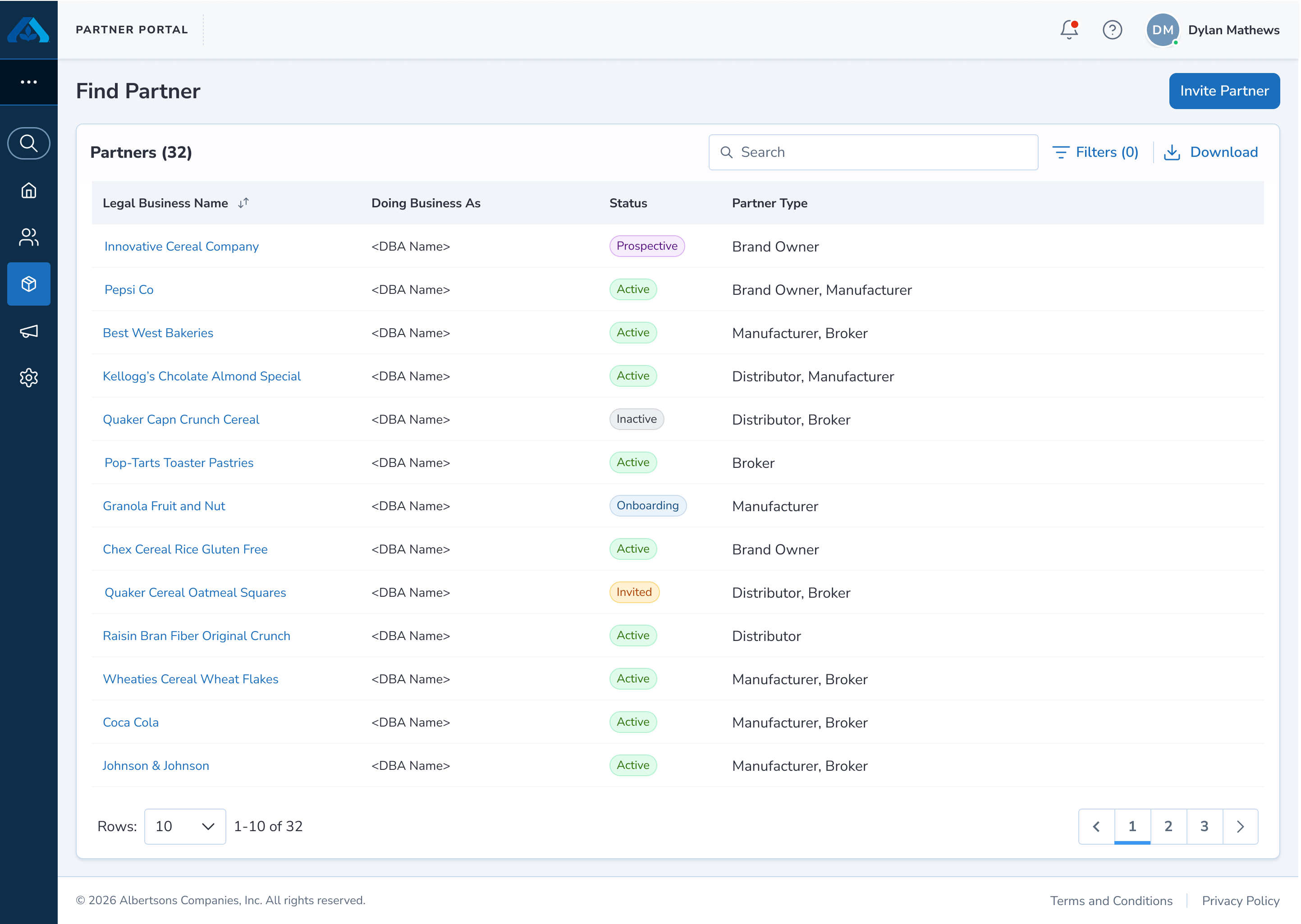
Task: Click the download tray icon
Action: (x=1172, y=152)
